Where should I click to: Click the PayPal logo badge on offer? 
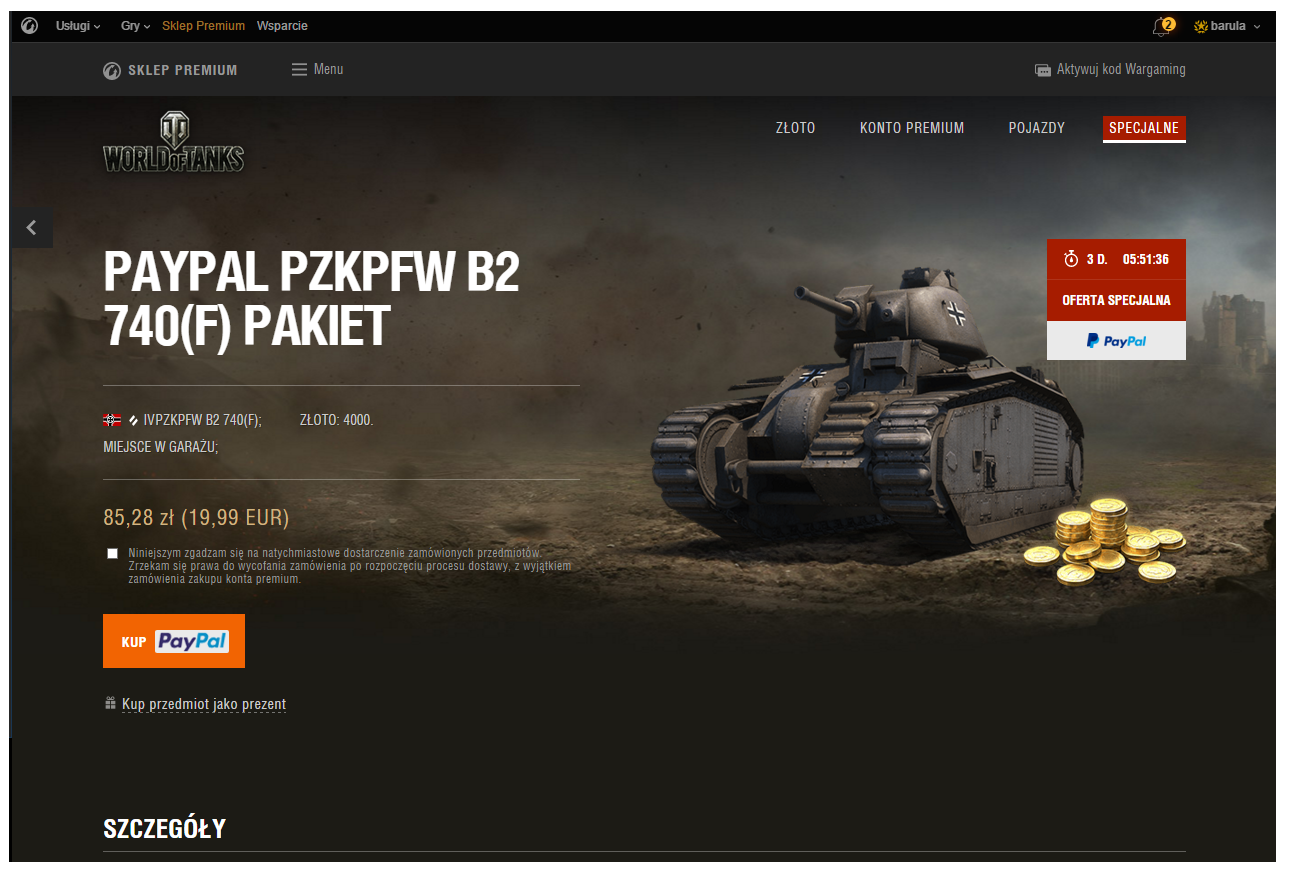point(1116,341)
